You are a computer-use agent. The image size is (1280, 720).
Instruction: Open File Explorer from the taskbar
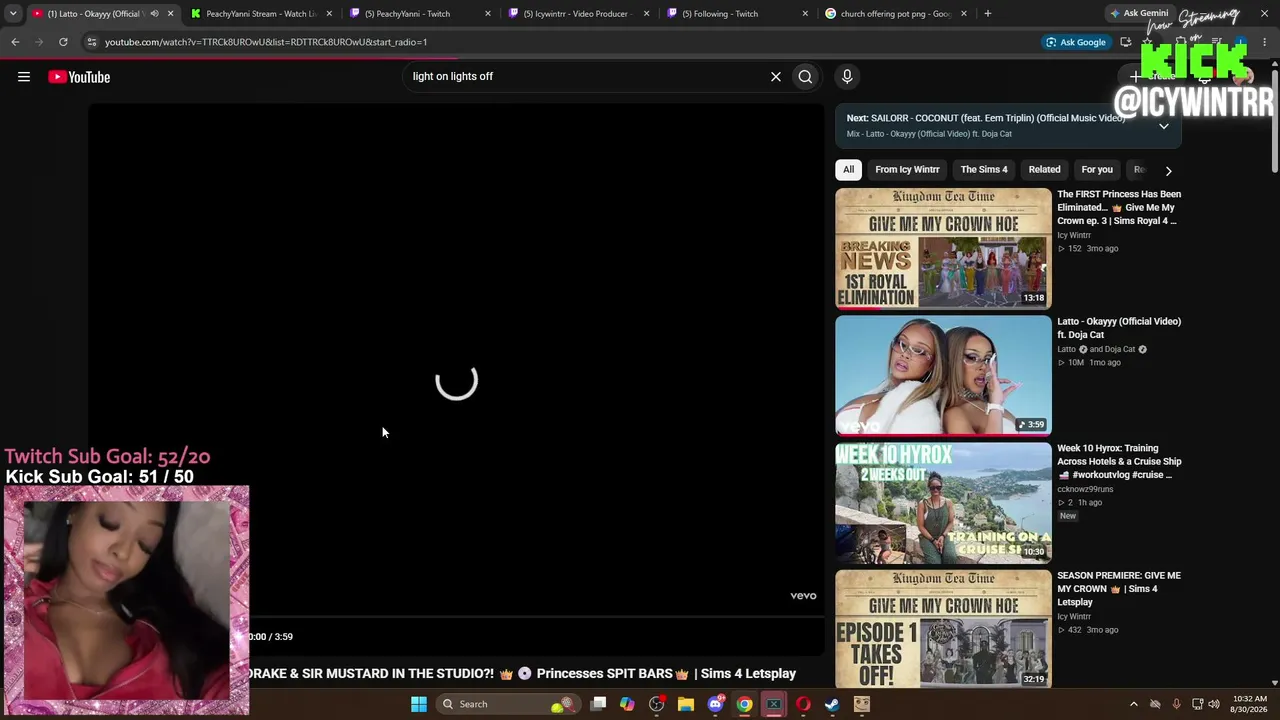click(x=686, y=704)
